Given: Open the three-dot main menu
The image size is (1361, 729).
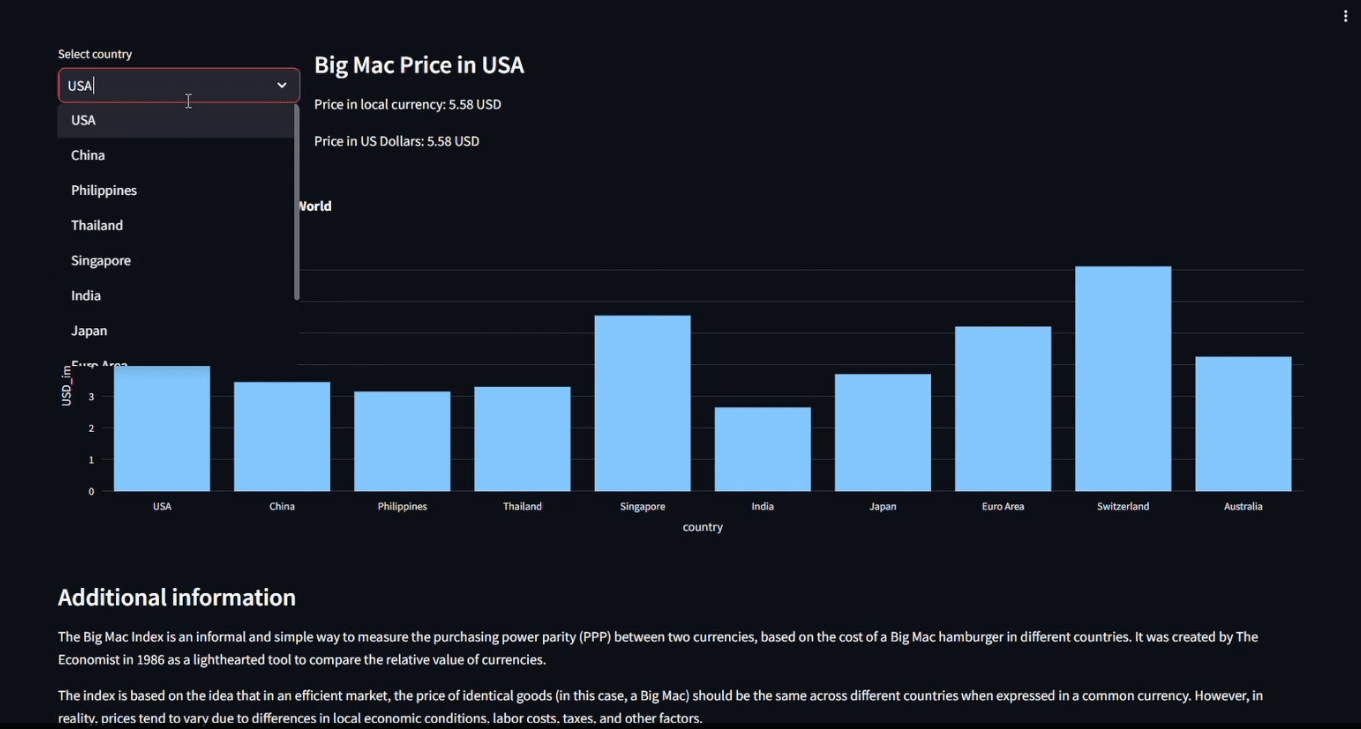Looking at the screenshot, I should [x=1345, y=16].
